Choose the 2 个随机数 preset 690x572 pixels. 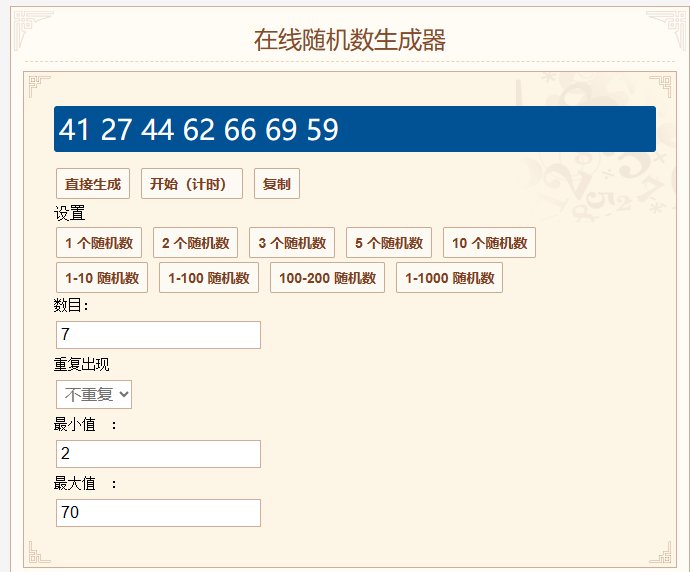(x=195, y=242)
